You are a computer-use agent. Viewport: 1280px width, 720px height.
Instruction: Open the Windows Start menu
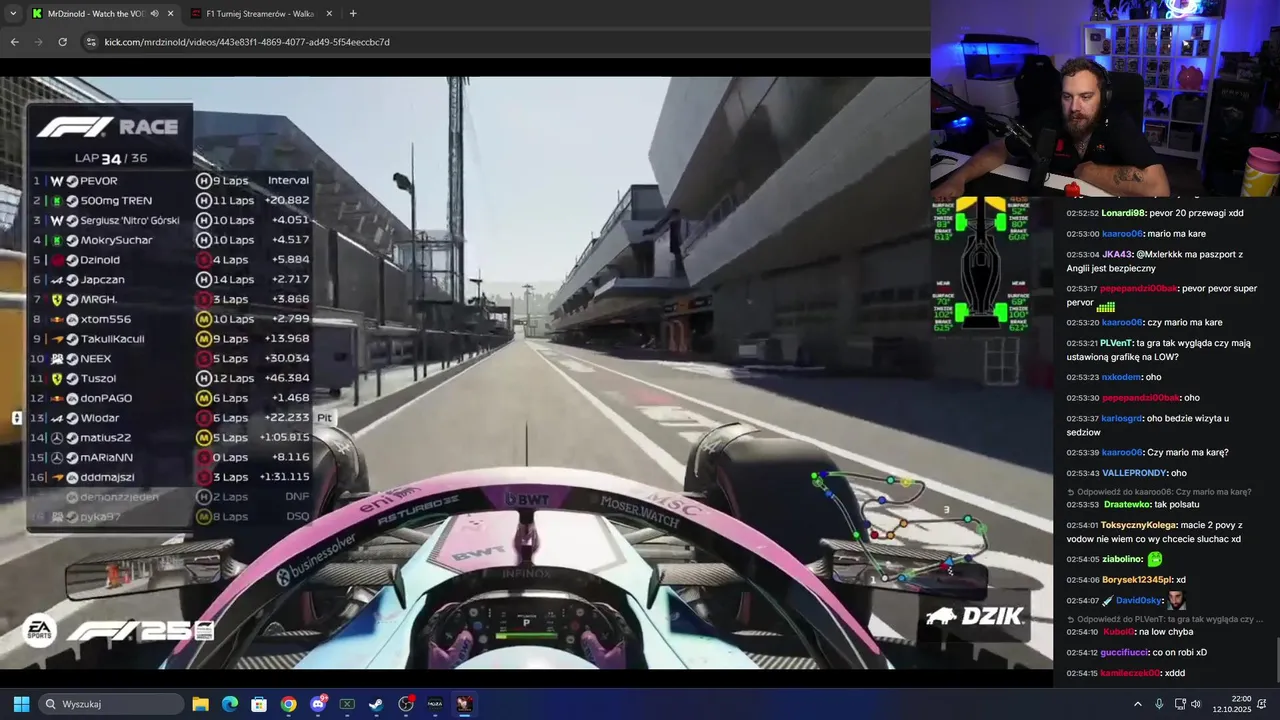click(x=21, y=704)
